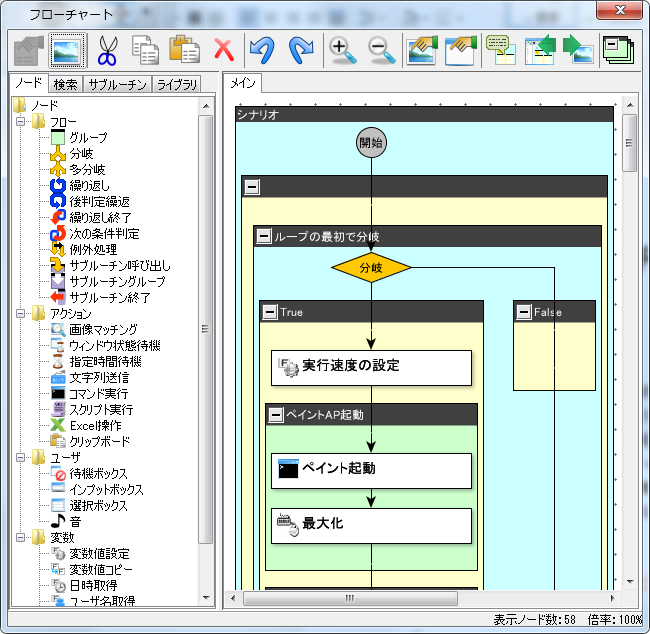Select 指定時間待機 action in tree
Screen dimensions: 650x634
click(x=105, y=362)
